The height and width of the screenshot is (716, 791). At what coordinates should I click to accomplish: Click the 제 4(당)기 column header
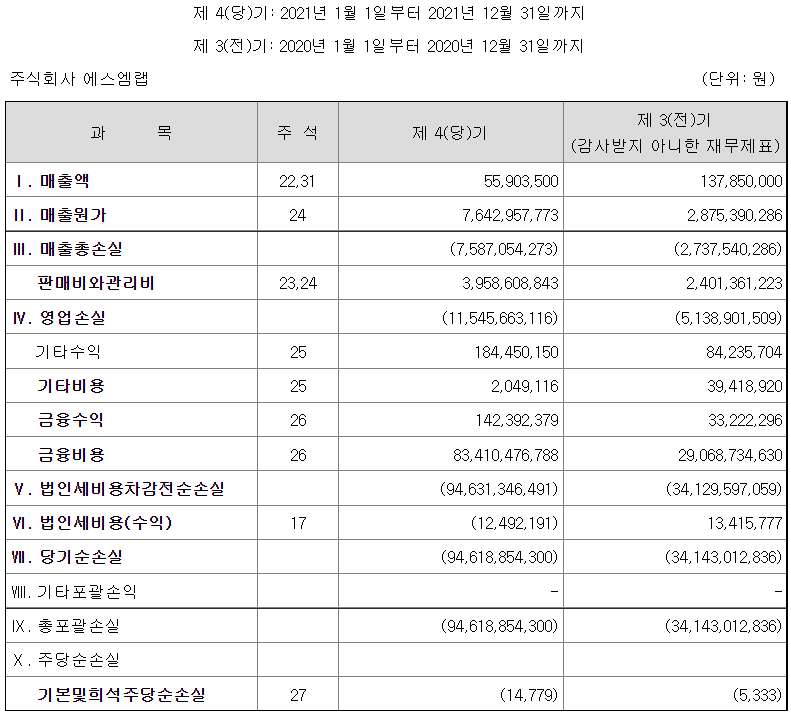tap(450, 133)
